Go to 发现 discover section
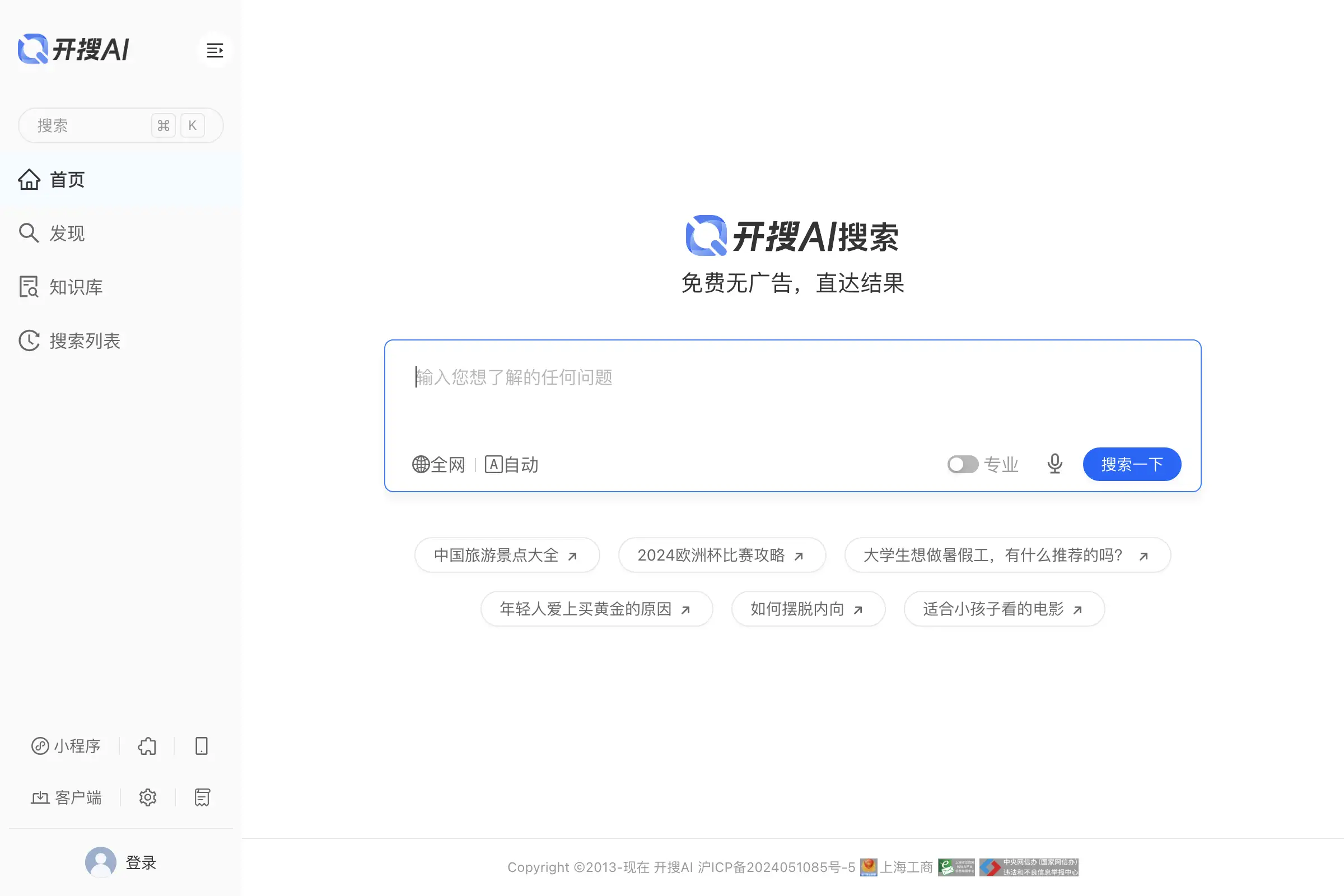Viewport: 1344px width, 896px height. (120, 233)
